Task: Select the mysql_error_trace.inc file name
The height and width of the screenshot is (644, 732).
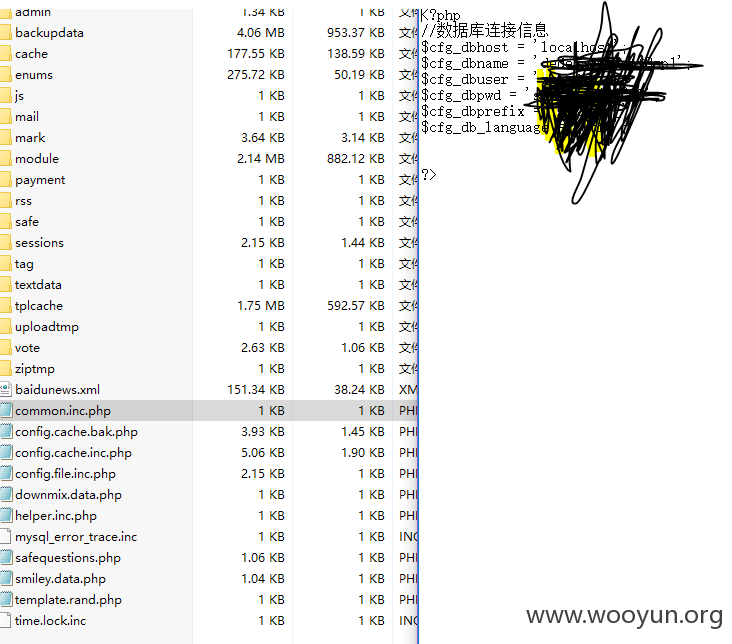Action: (76, 537)
